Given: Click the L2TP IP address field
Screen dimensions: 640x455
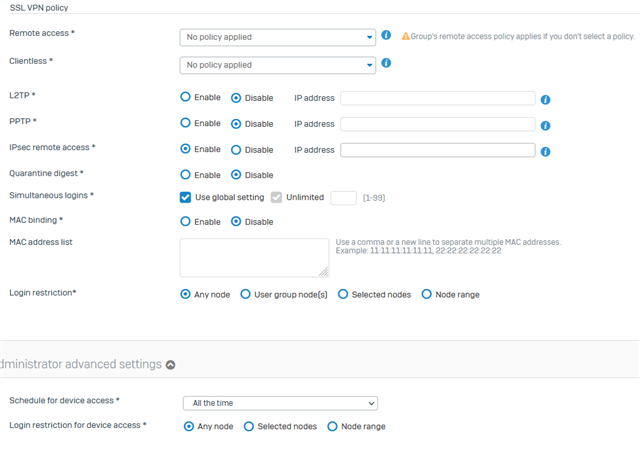Looking at the screenshot, I should [x=437, y=98].
